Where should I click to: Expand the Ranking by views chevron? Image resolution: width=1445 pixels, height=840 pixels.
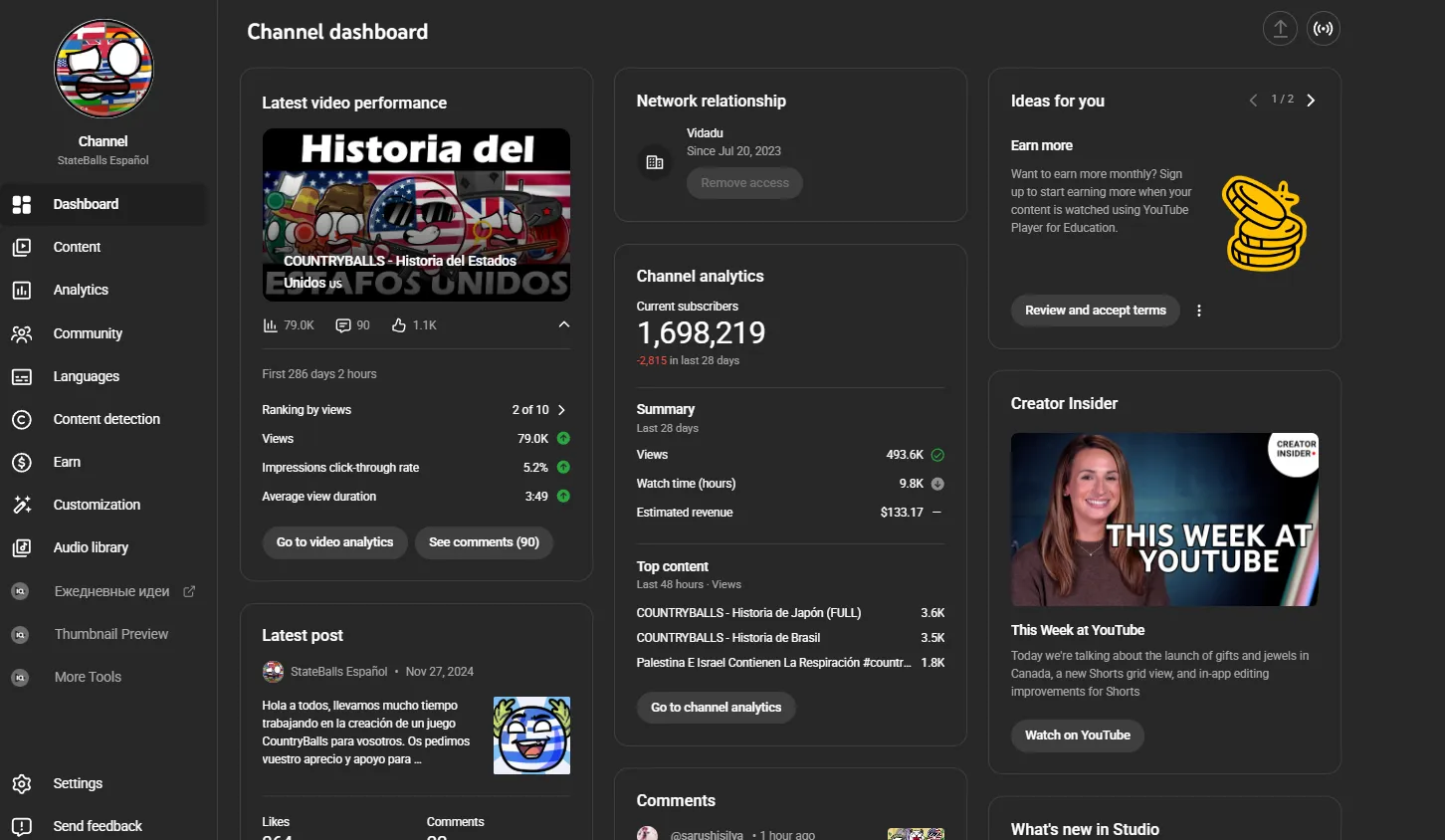pos(562,410)
